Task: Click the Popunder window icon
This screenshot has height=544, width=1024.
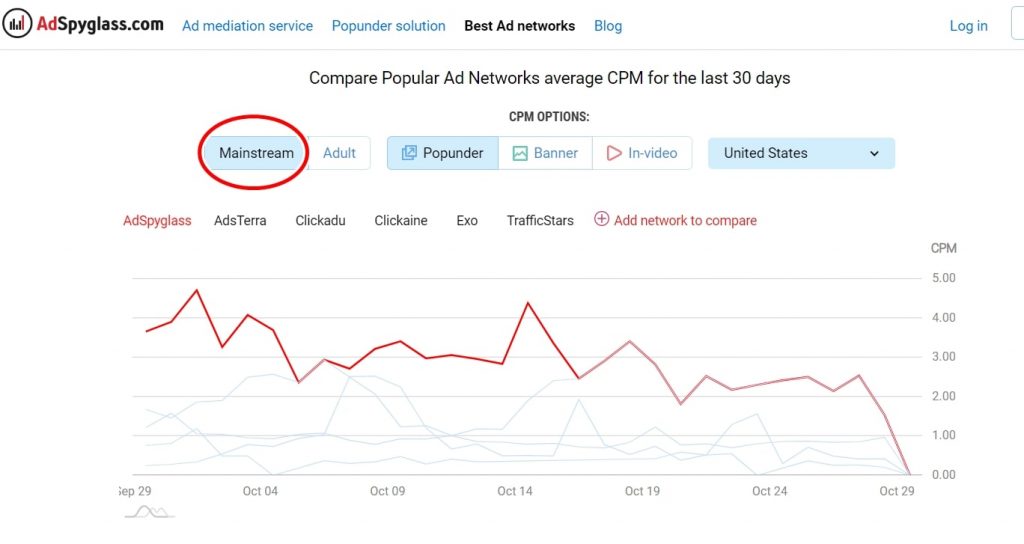Action: tap(409, 153)
